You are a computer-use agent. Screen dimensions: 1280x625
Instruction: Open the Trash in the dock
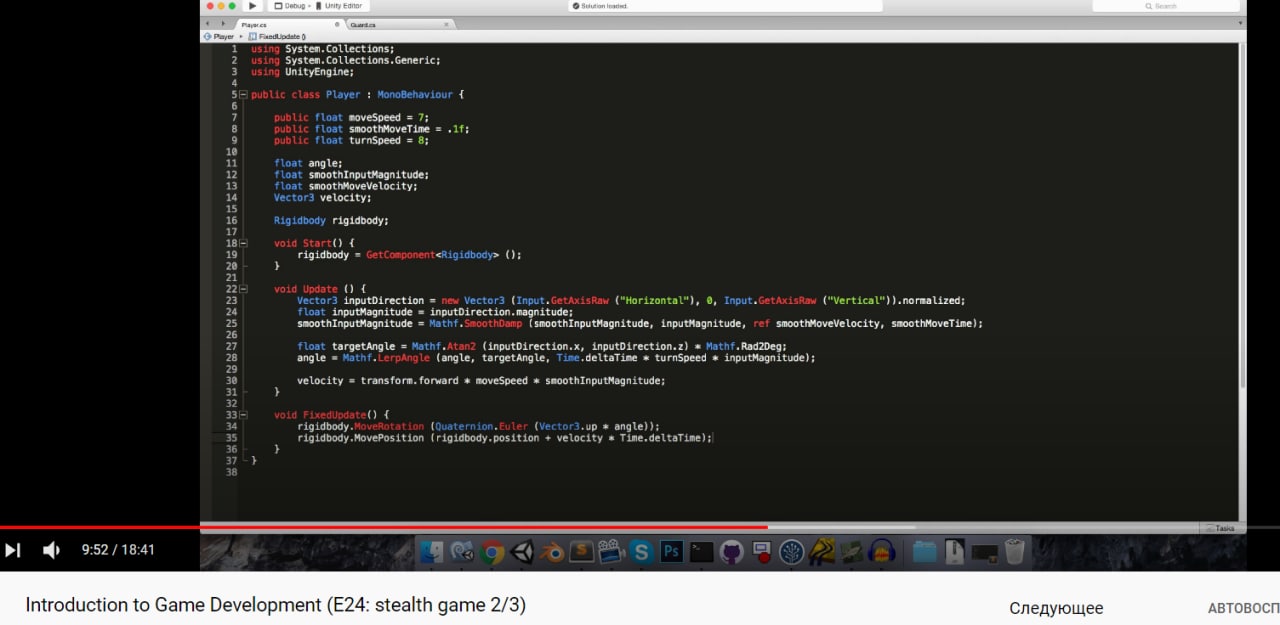1015,552
